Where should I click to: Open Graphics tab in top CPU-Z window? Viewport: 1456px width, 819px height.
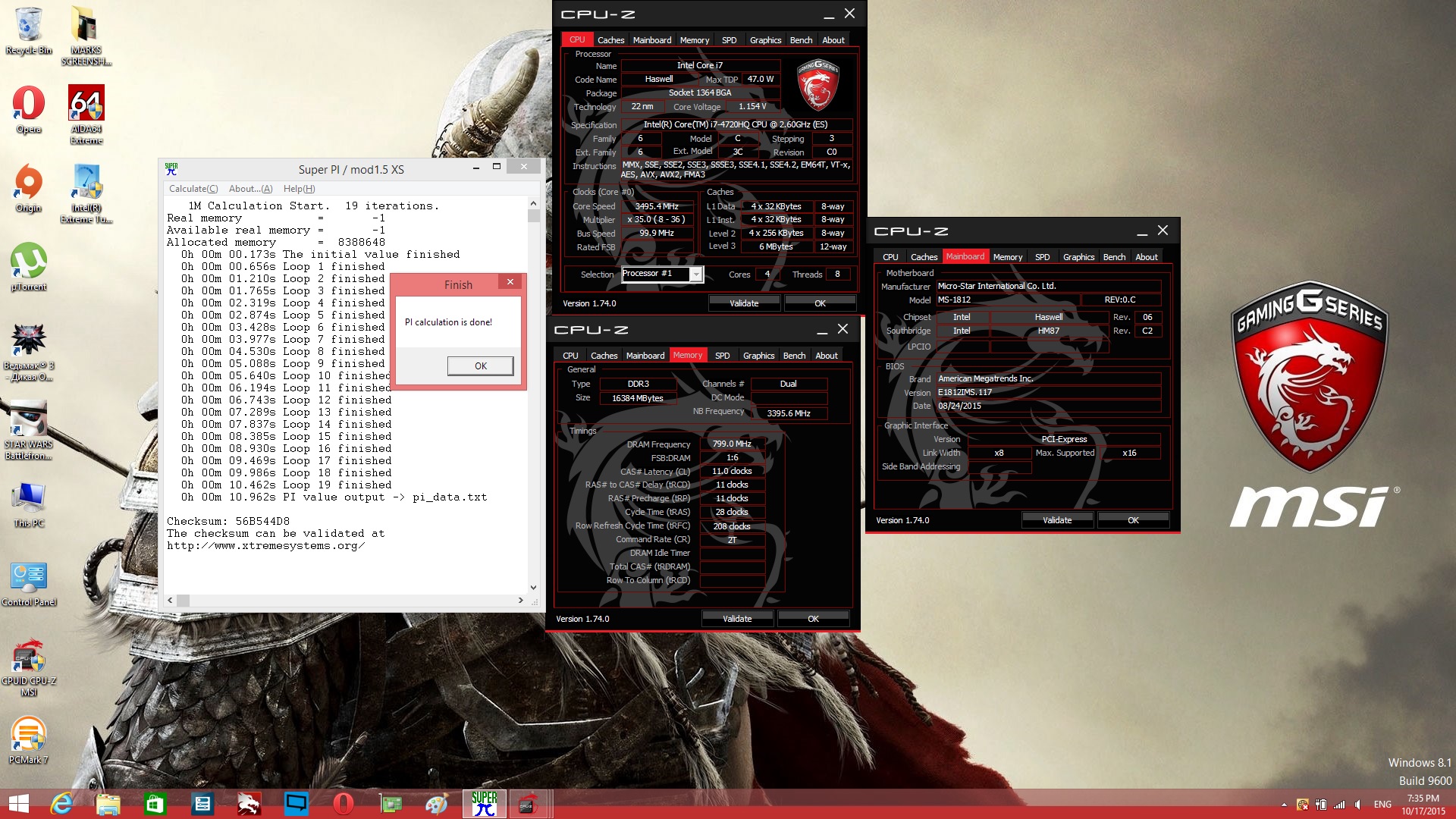[765, 40]
